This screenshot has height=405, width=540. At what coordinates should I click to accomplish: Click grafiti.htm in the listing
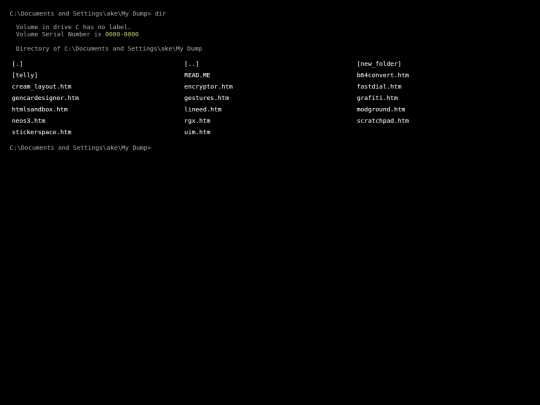(377, 98)
